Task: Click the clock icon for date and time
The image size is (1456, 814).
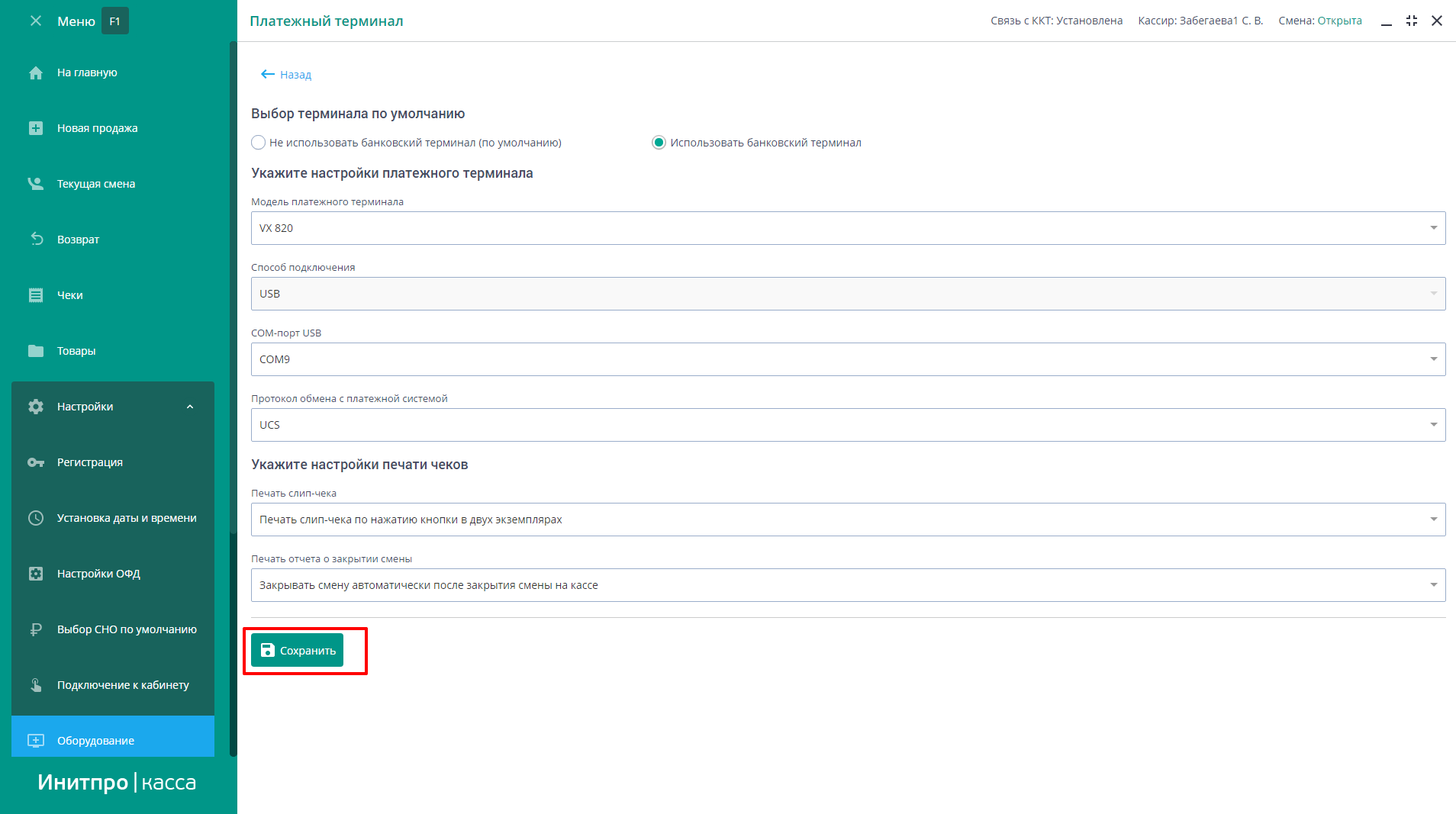Action: click(x=36, y=518)
